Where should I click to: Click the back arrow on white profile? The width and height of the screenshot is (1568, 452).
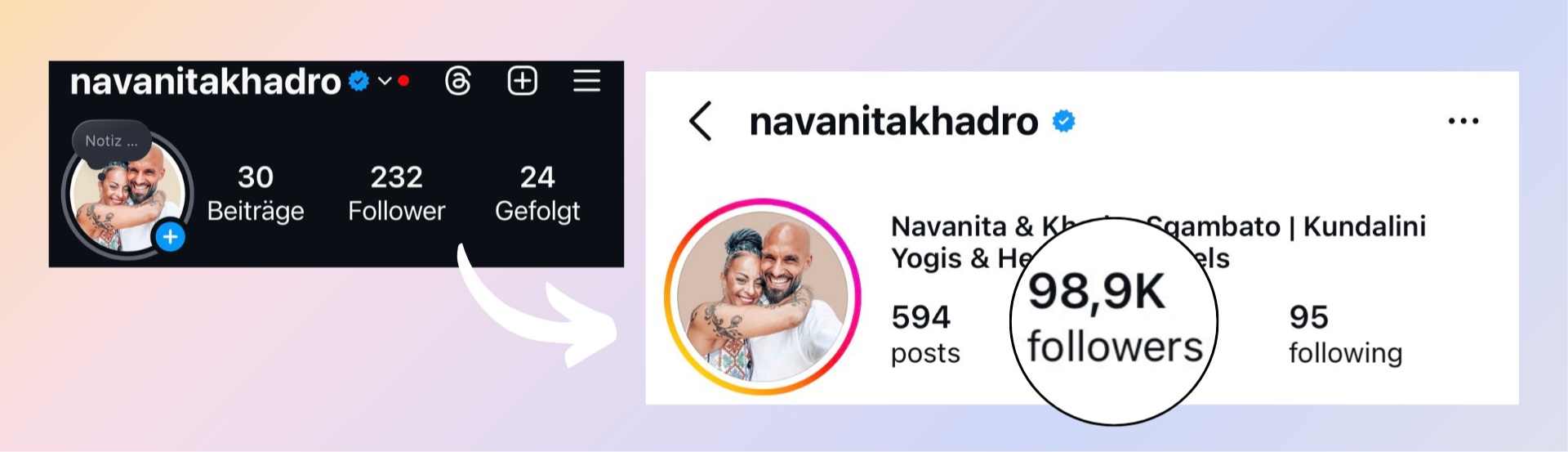700,121
